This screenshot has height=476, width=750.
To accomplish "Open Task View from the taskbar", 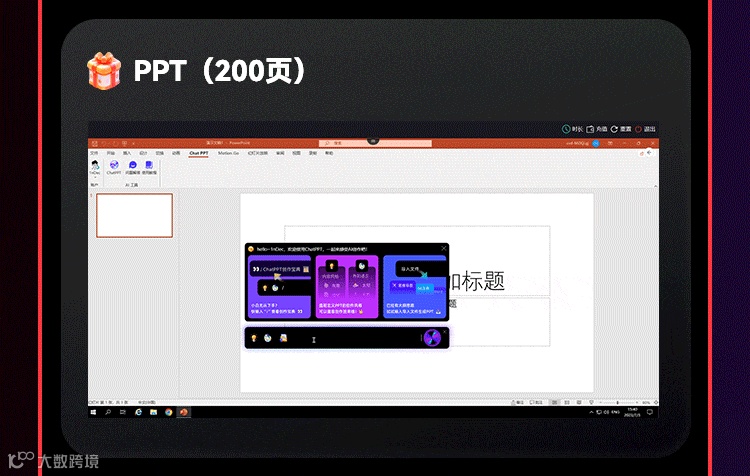I will coord(123,412).
